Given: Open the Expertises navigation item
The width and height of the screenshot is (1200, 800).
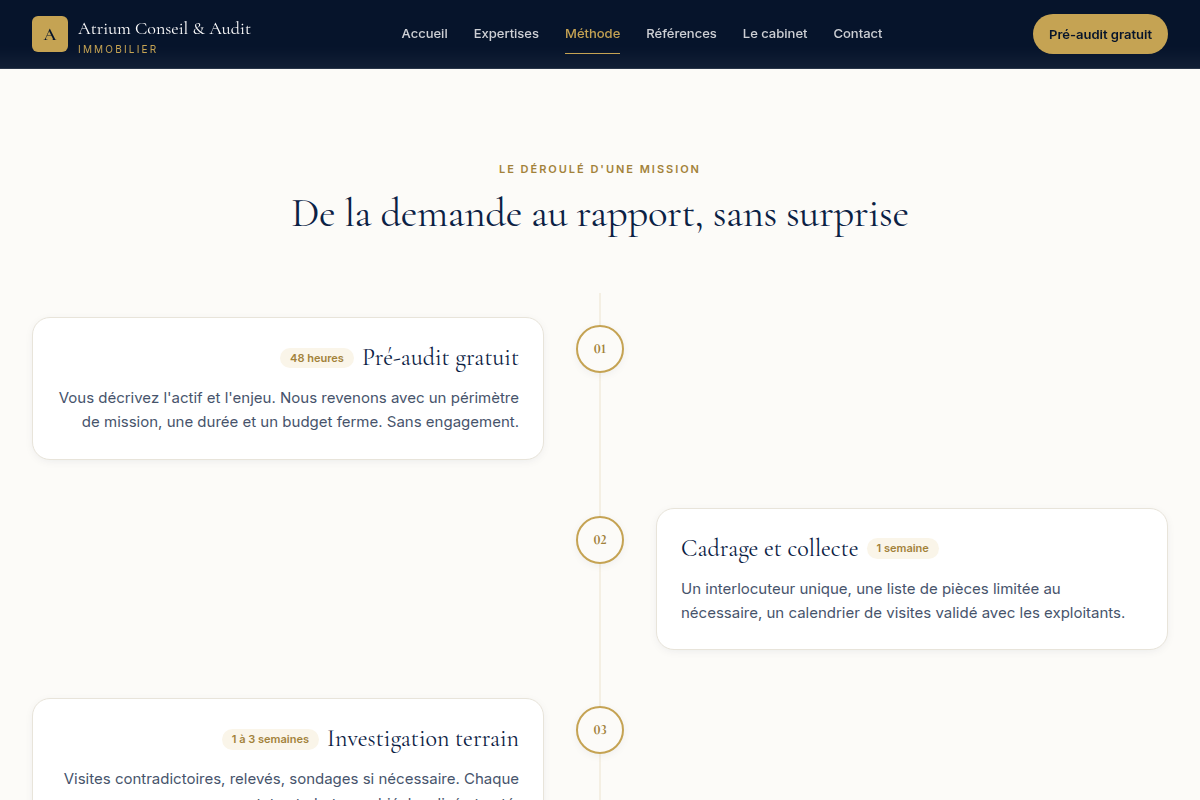Looking at the screenshot, I should (506, 34).
